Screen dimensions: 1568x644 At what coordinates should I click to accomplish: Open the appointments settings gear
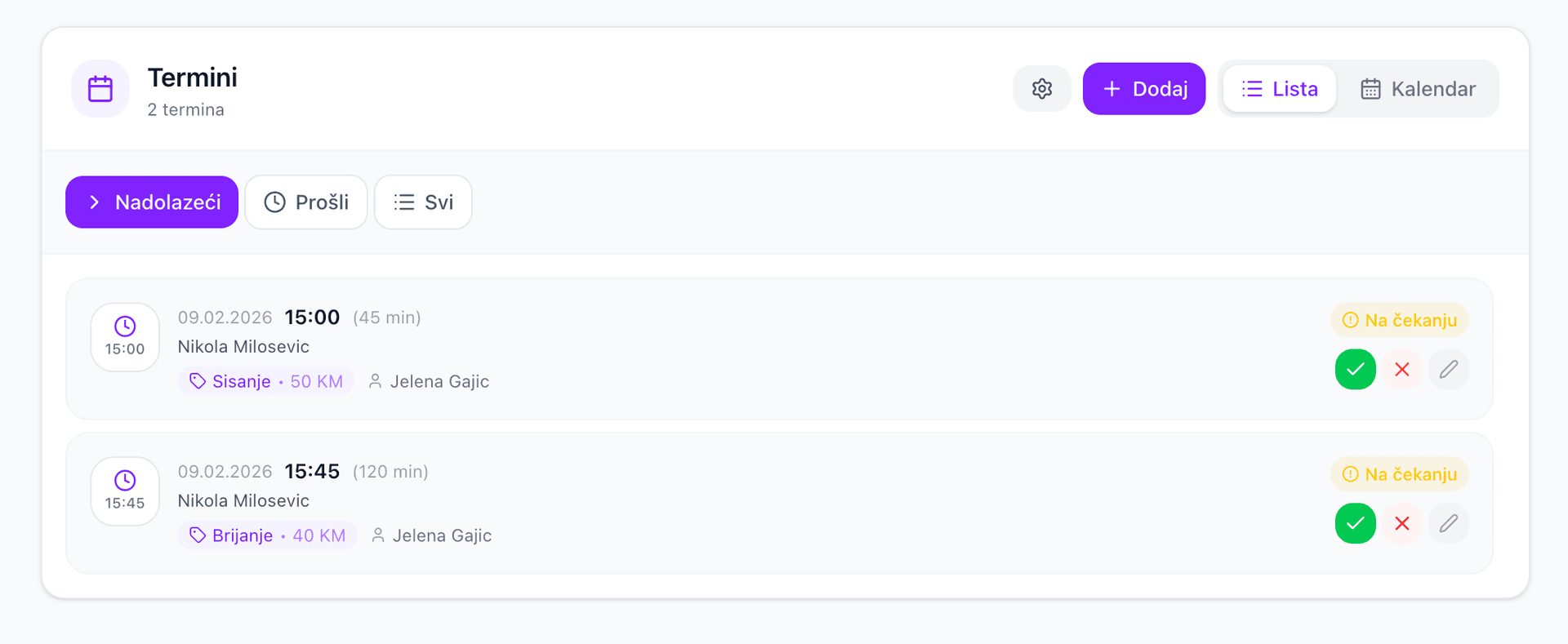tap(1041, 89)
